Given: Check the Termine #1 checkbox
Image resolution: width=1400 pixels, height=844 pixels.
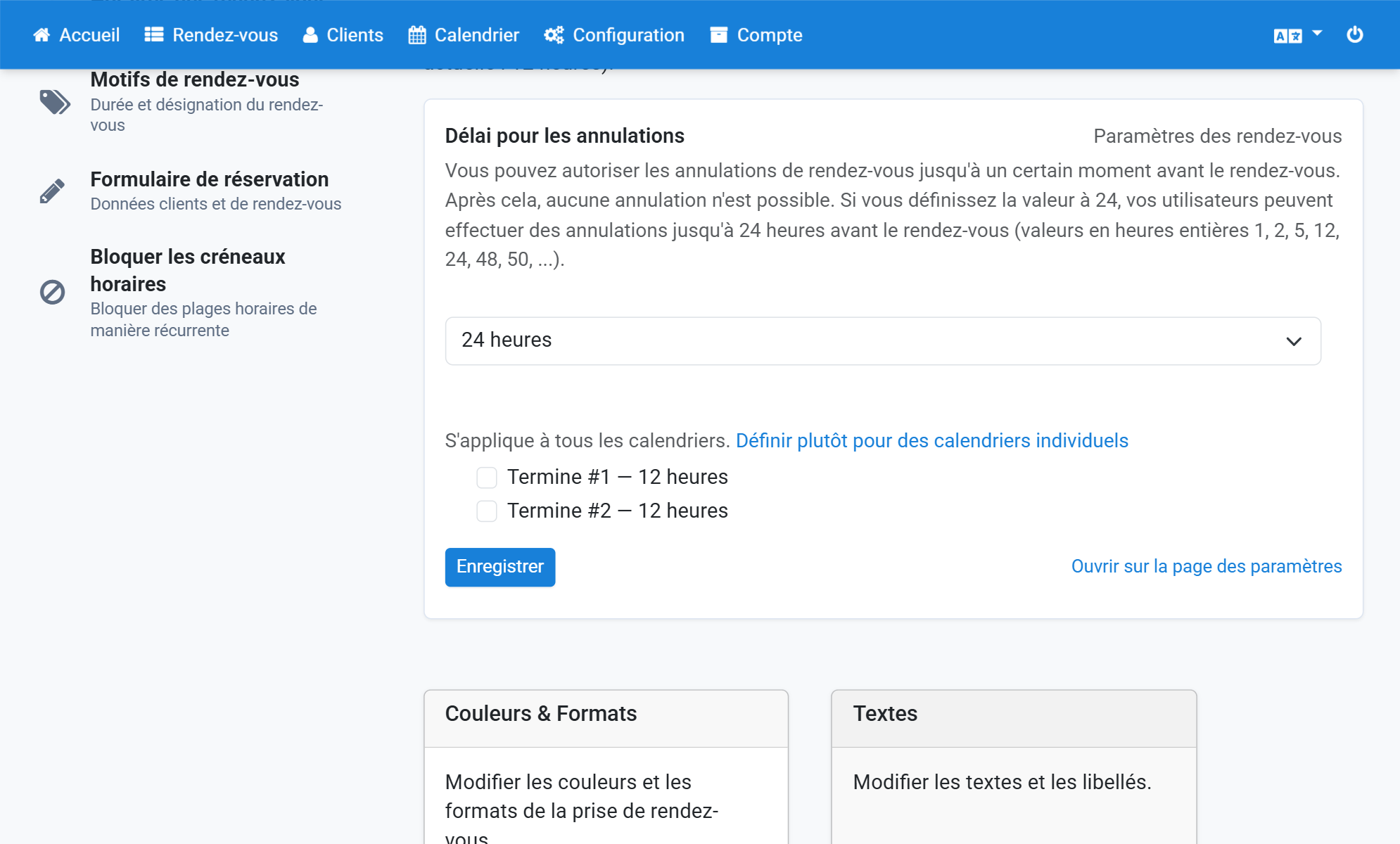Looking at the screenshot, I should tap(487, 478).
